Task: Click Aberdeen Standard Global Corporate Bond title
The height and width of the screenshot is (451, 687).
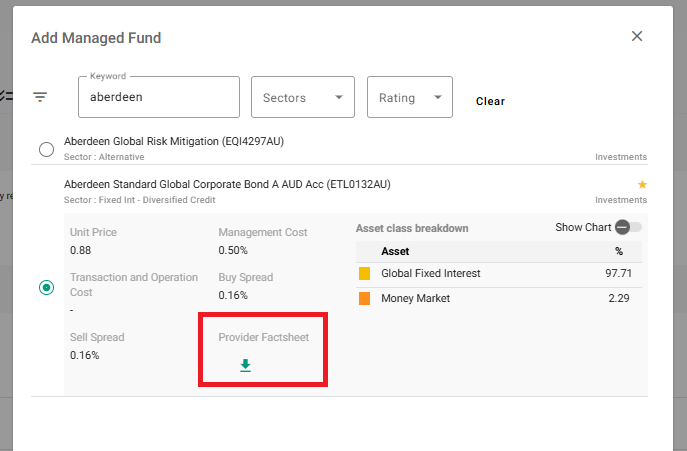Action: (x=227, y=184)
